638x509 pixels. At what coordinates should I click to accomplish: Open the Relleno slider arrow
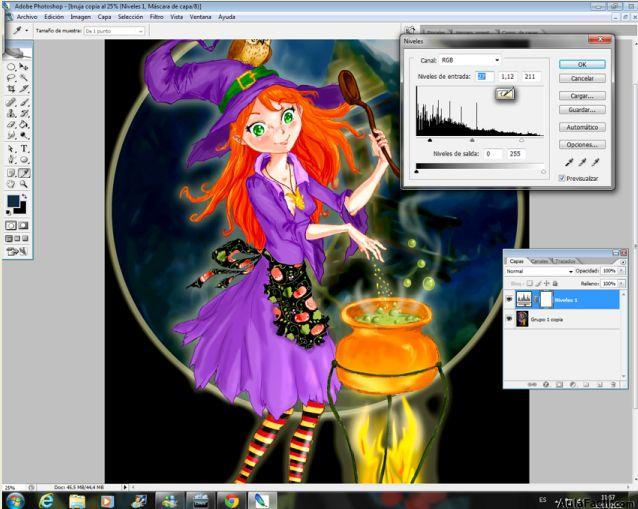click(x=621, y=283)
